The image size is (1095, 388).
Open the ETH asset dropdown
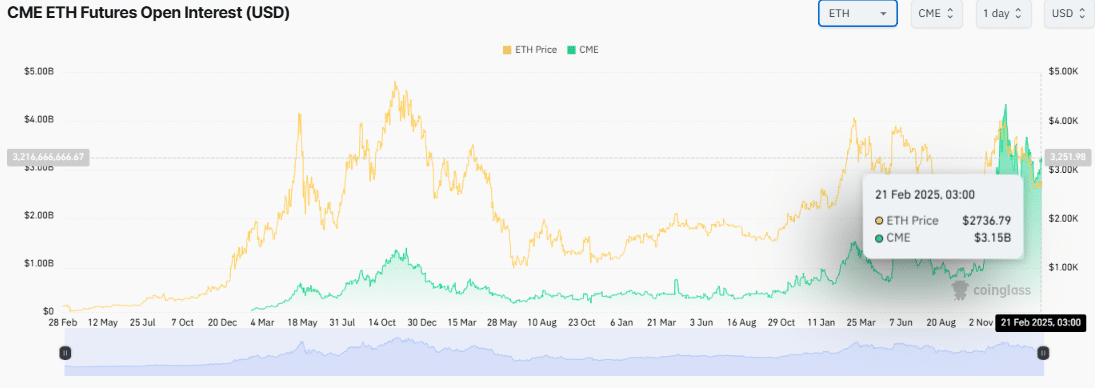click(x=858, y=13)
